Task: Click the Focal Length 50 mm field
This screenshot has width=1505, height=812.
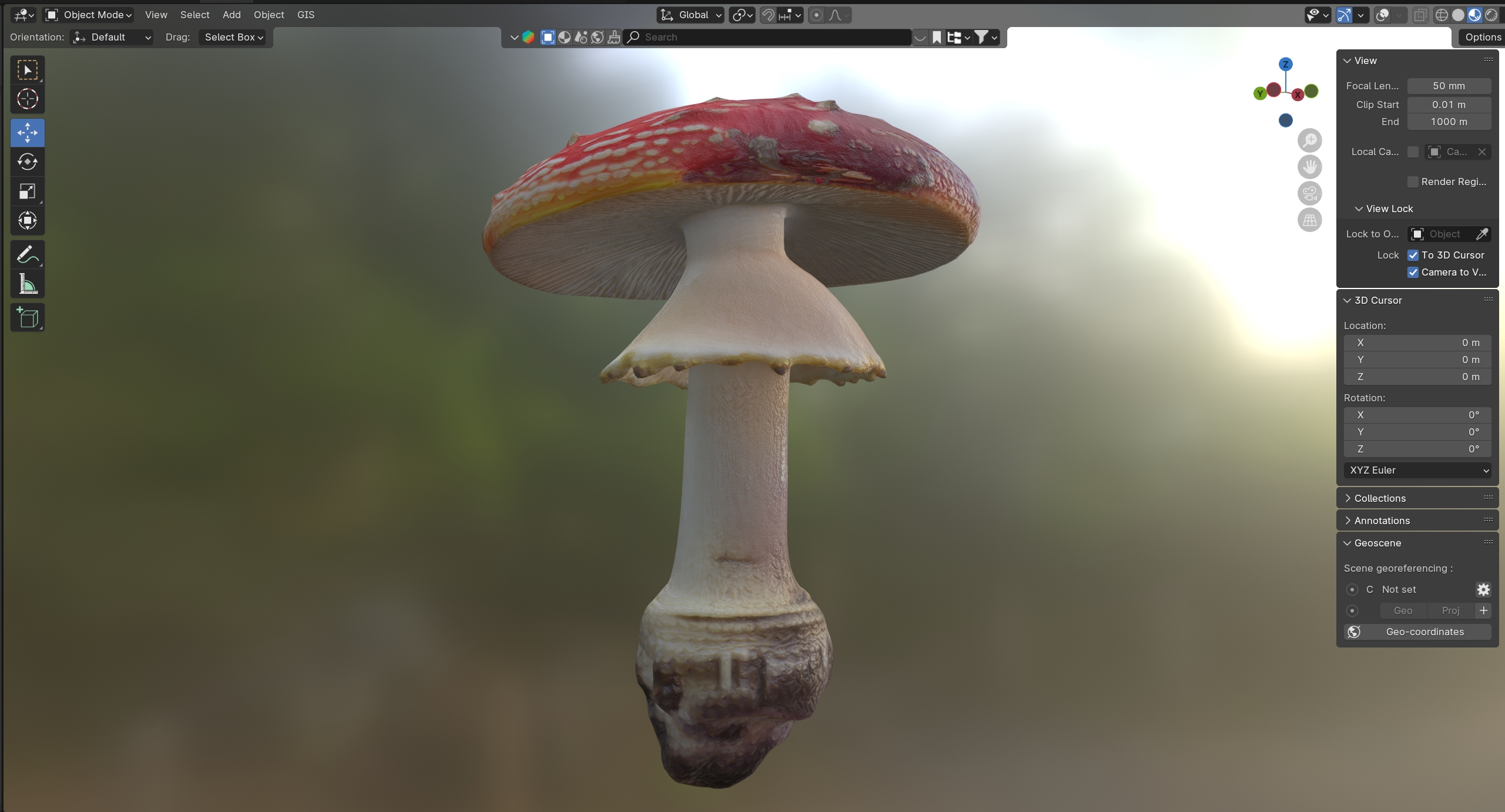Action: pos(1448,86)
